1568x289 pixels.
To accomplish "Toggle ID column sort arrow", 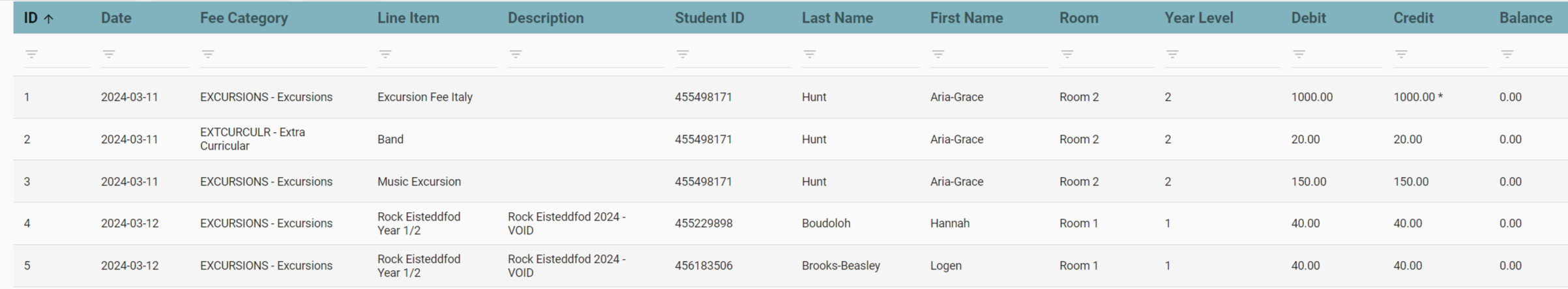I will pyautogui.click(x=48, y=19).
